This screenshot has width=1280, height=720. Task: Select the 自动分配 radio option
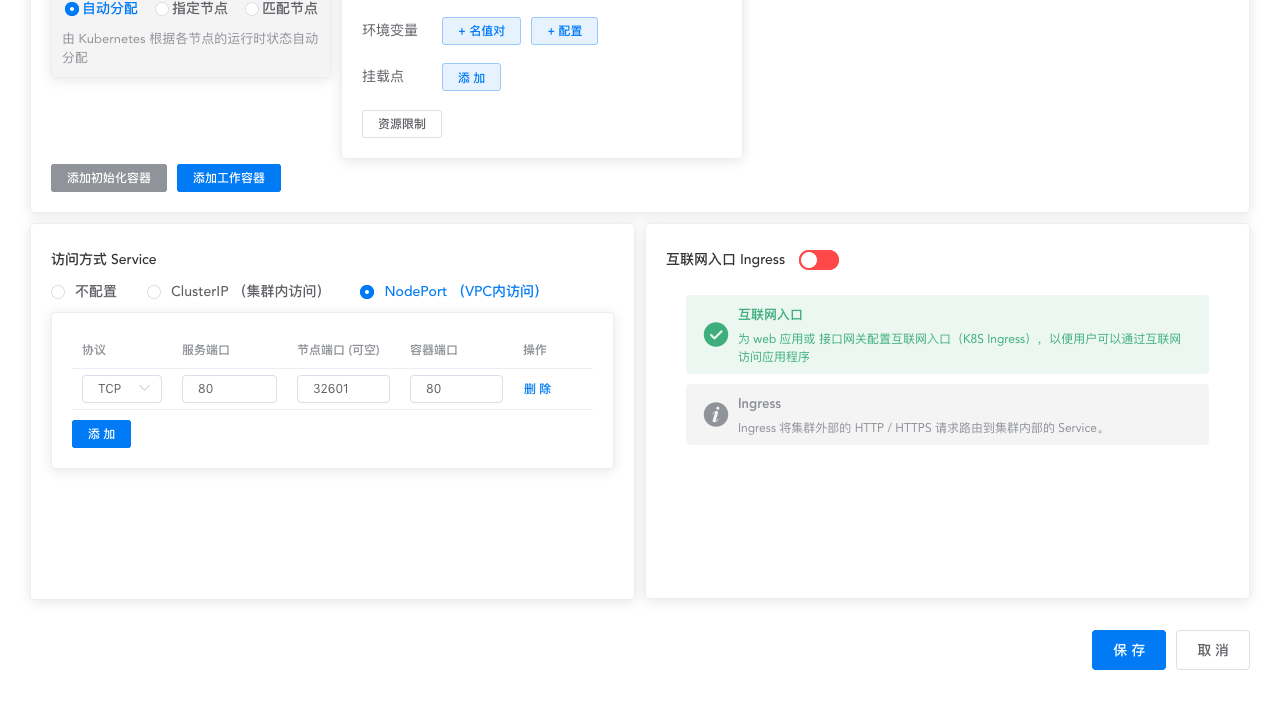(x=69, y=8)
